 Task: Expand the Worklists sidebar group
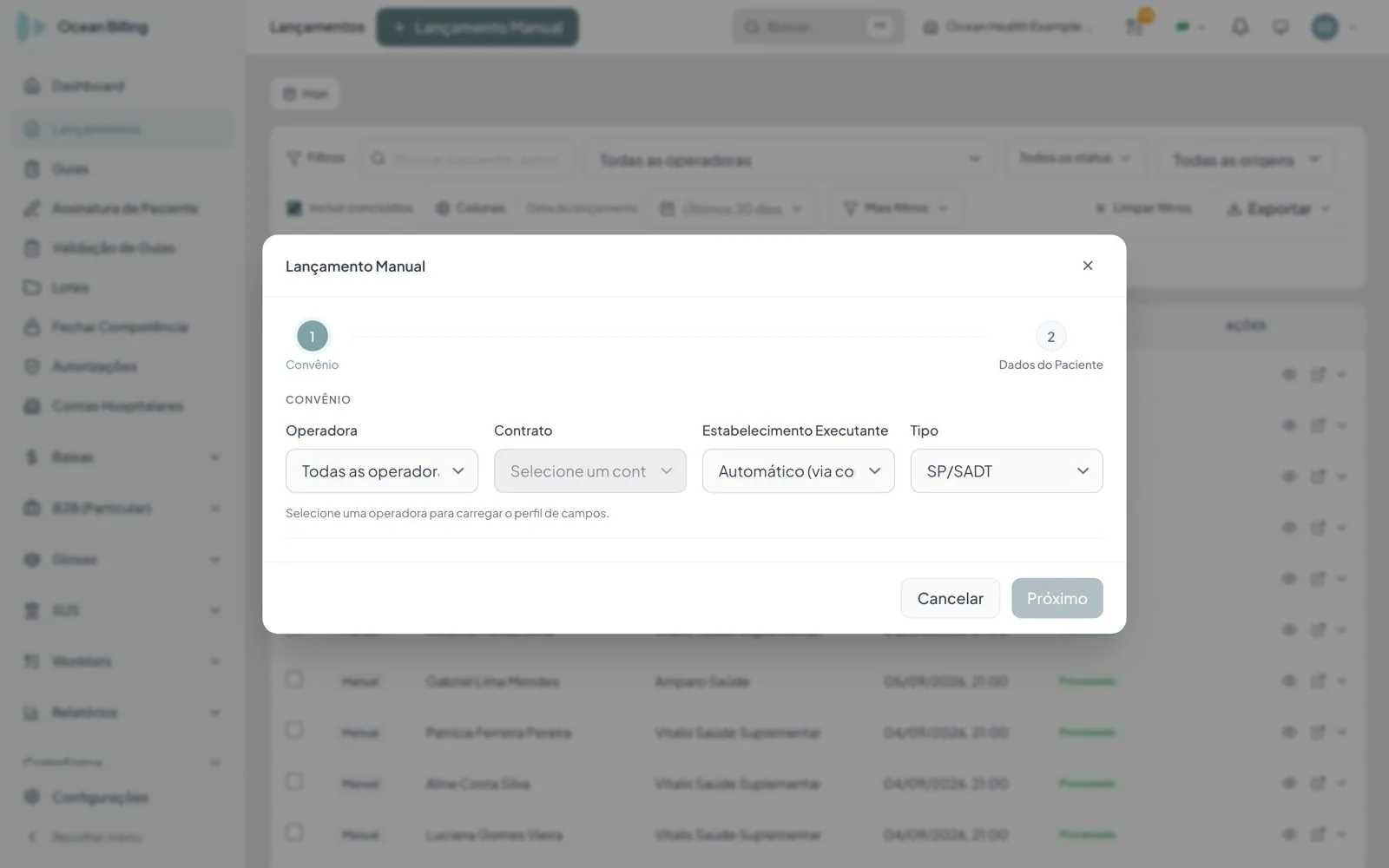[215, 661]
